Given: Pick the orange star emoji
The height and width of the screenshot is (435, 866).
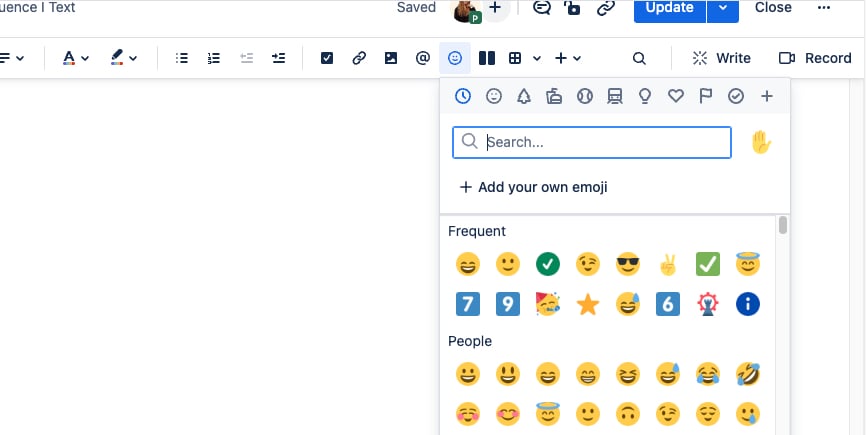Looking at the screenshot, I should 588,304.
